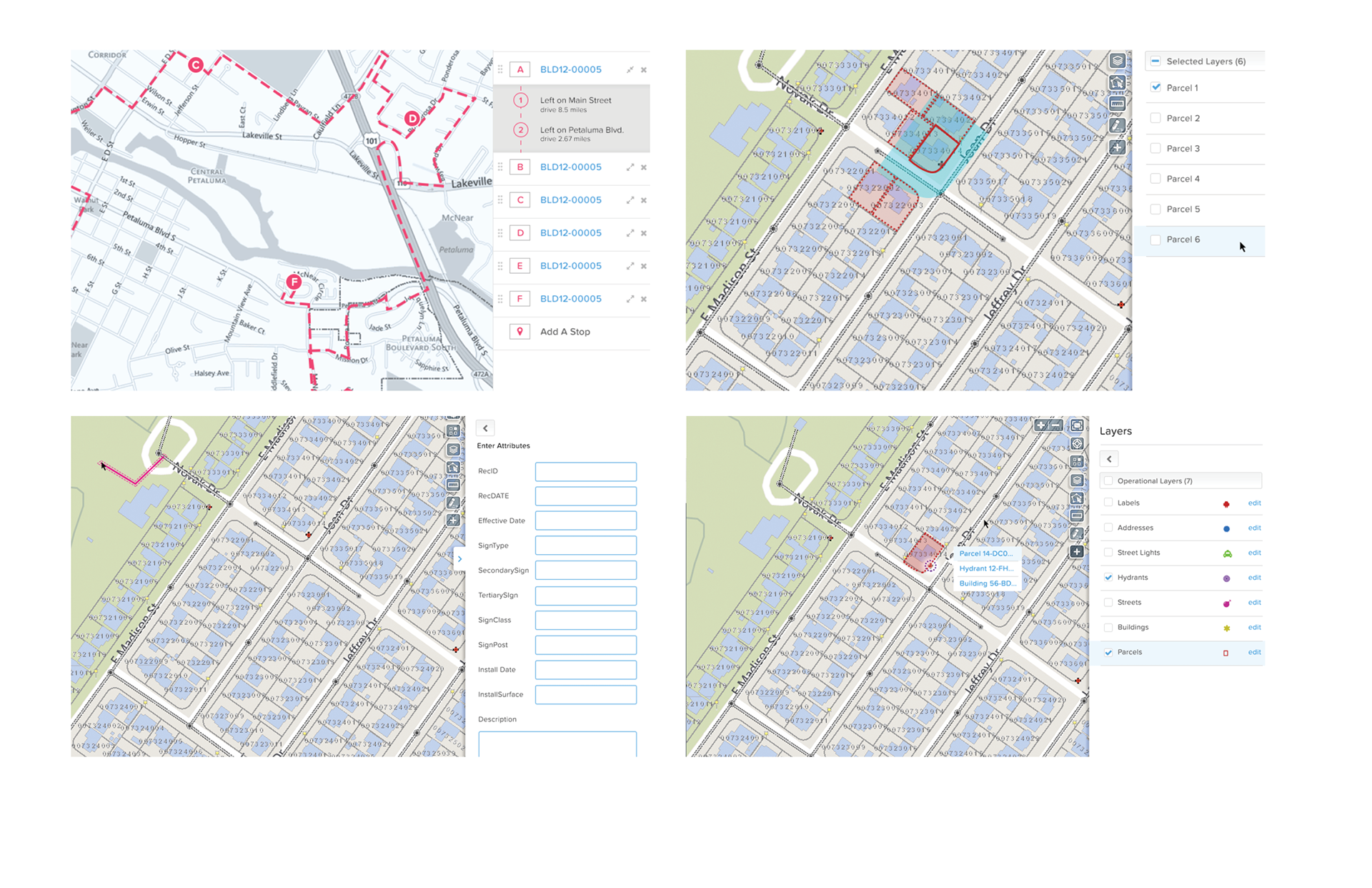Screen dimensions: 1372x888
Task: Activate ruler tool on Enter Attributes map
Action: (x=453, y=485)
